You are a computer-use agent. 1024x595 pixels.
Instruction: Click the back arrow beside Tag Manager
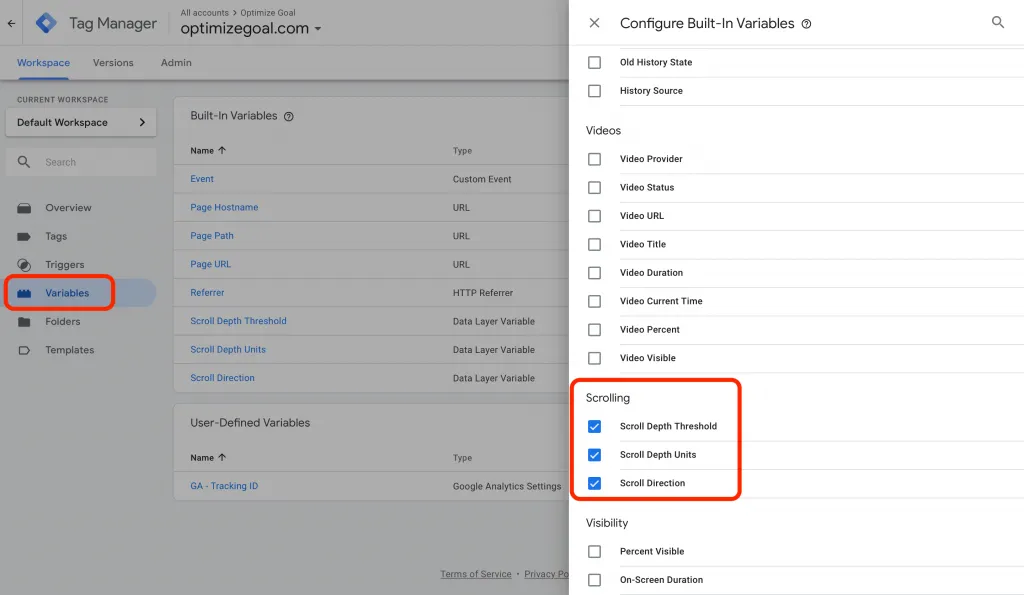pos(11,24)
